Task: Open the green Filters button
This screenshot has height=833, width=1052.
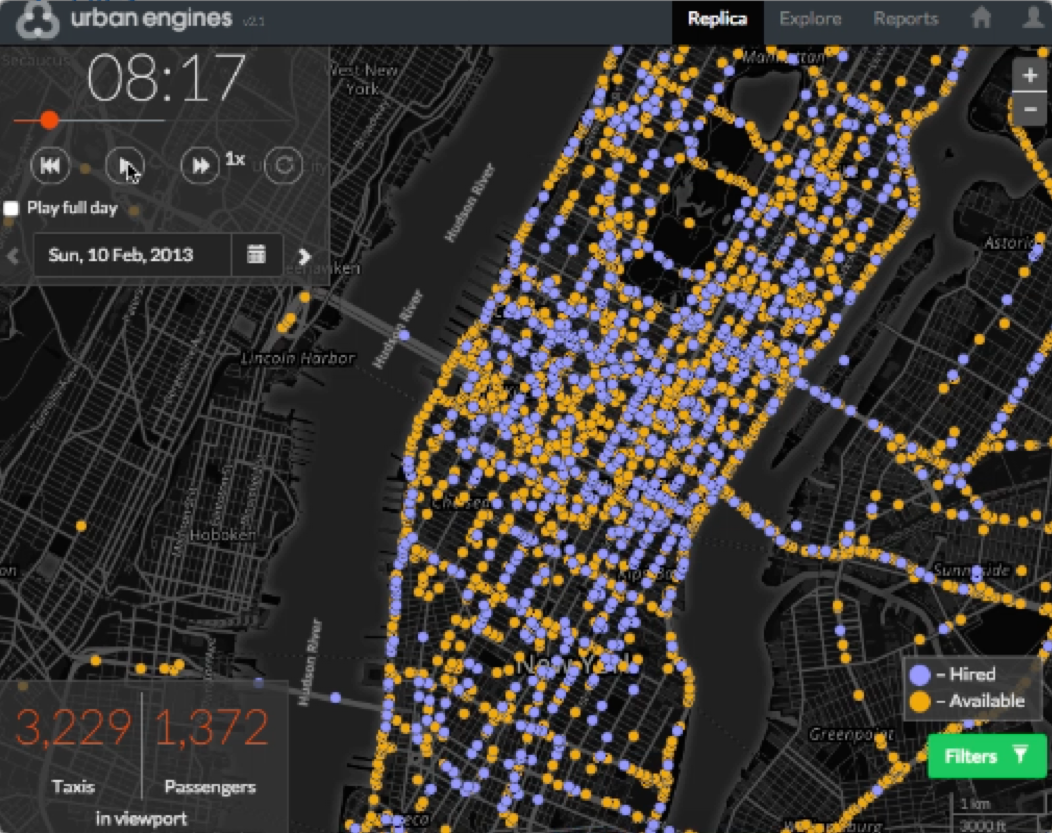Action: point(986,756)
